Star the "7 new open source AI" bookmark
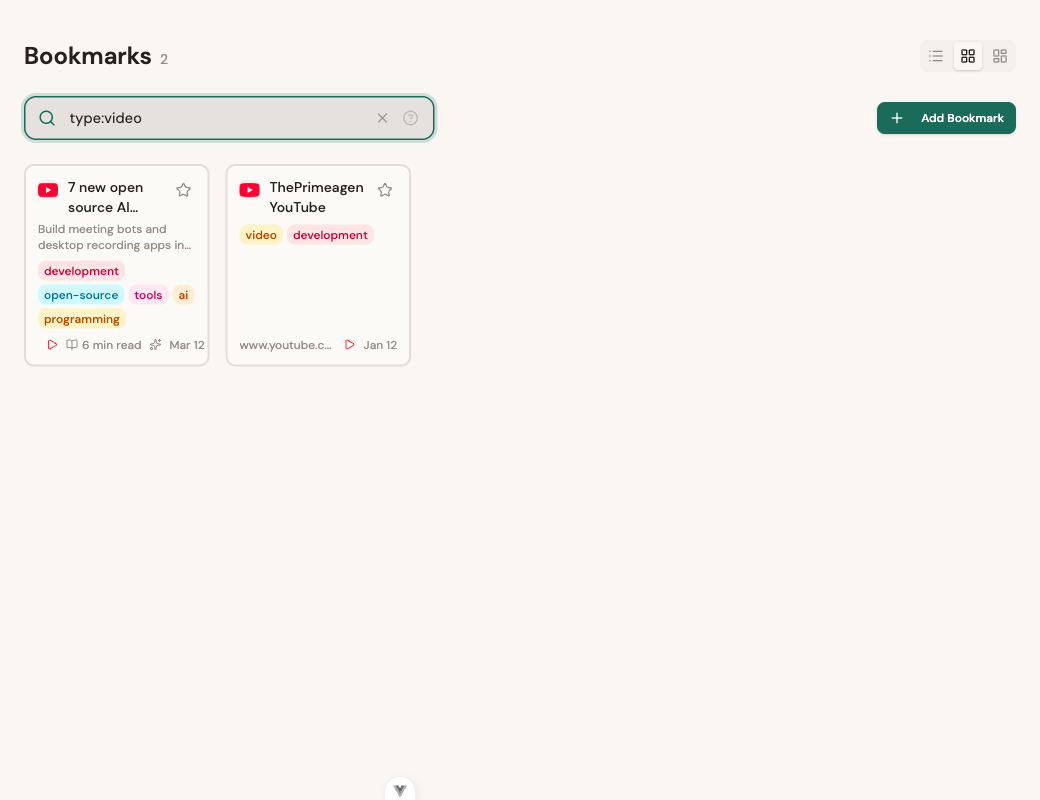Screen dimensions: 1040x800 tap(183, 190)
